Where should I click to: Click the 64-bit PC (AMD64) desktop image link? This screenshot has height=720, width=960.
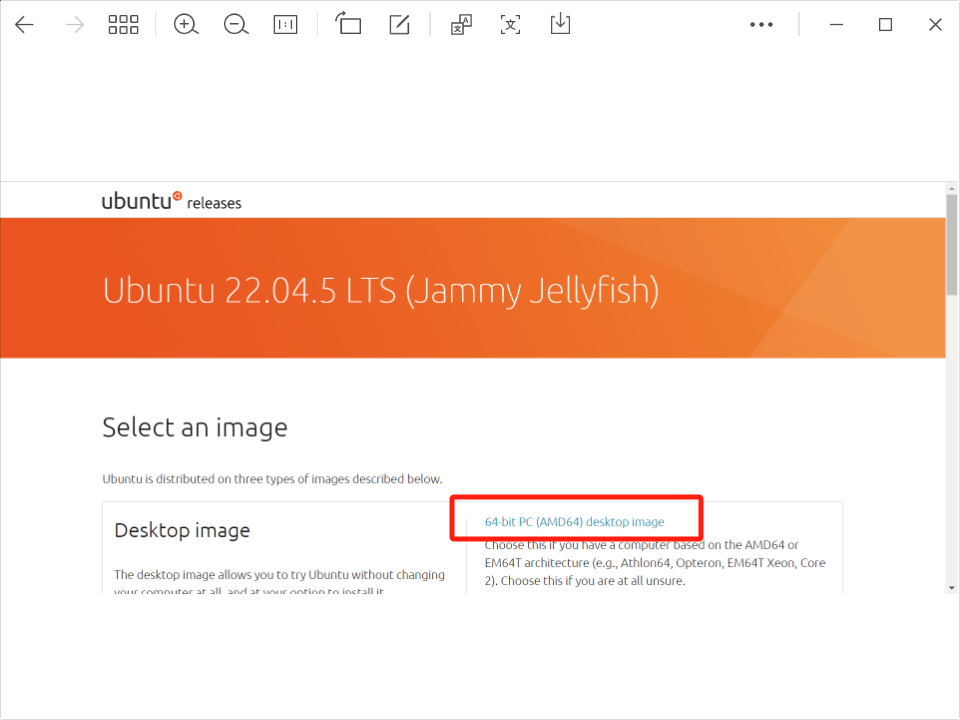(574, 522)
